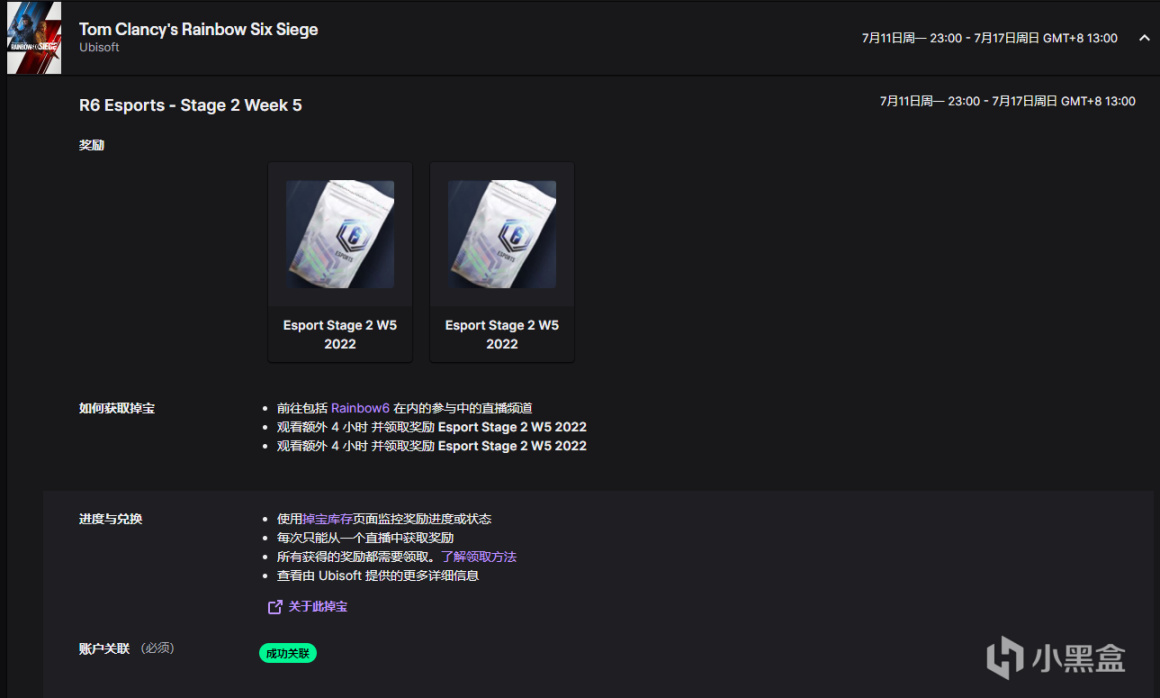
Task: Open the Tom Clancy's Rainbow Six Siege title
Action: click(x=198, y=30)
